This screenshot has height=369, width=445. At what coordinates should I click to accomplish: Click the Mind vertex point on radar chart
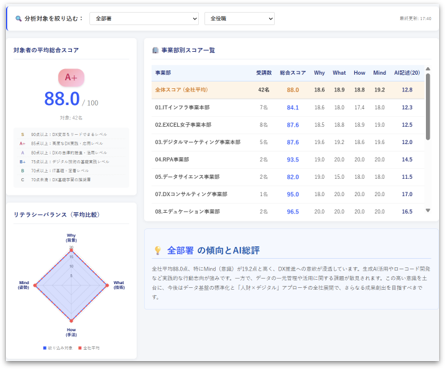click(x=36, y=285)
